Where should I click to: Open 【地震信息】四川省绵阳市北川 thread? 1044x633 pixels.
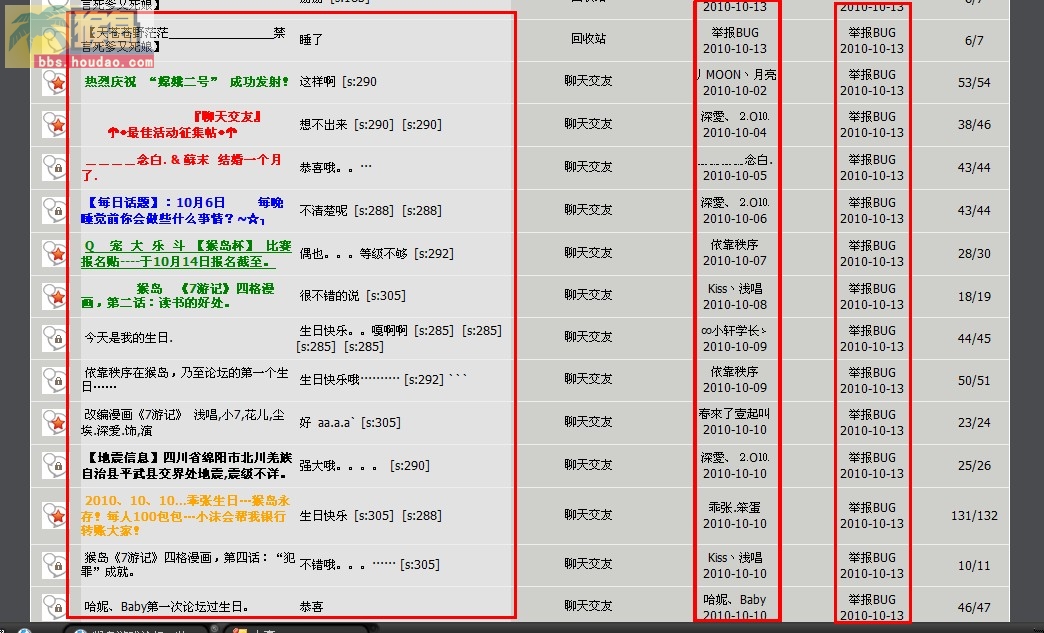[x=186, y=465]
